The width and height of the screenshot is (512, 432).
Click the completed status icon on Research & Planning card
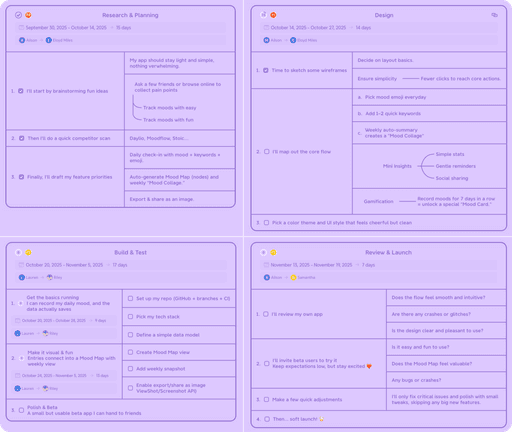coord(18,15)
